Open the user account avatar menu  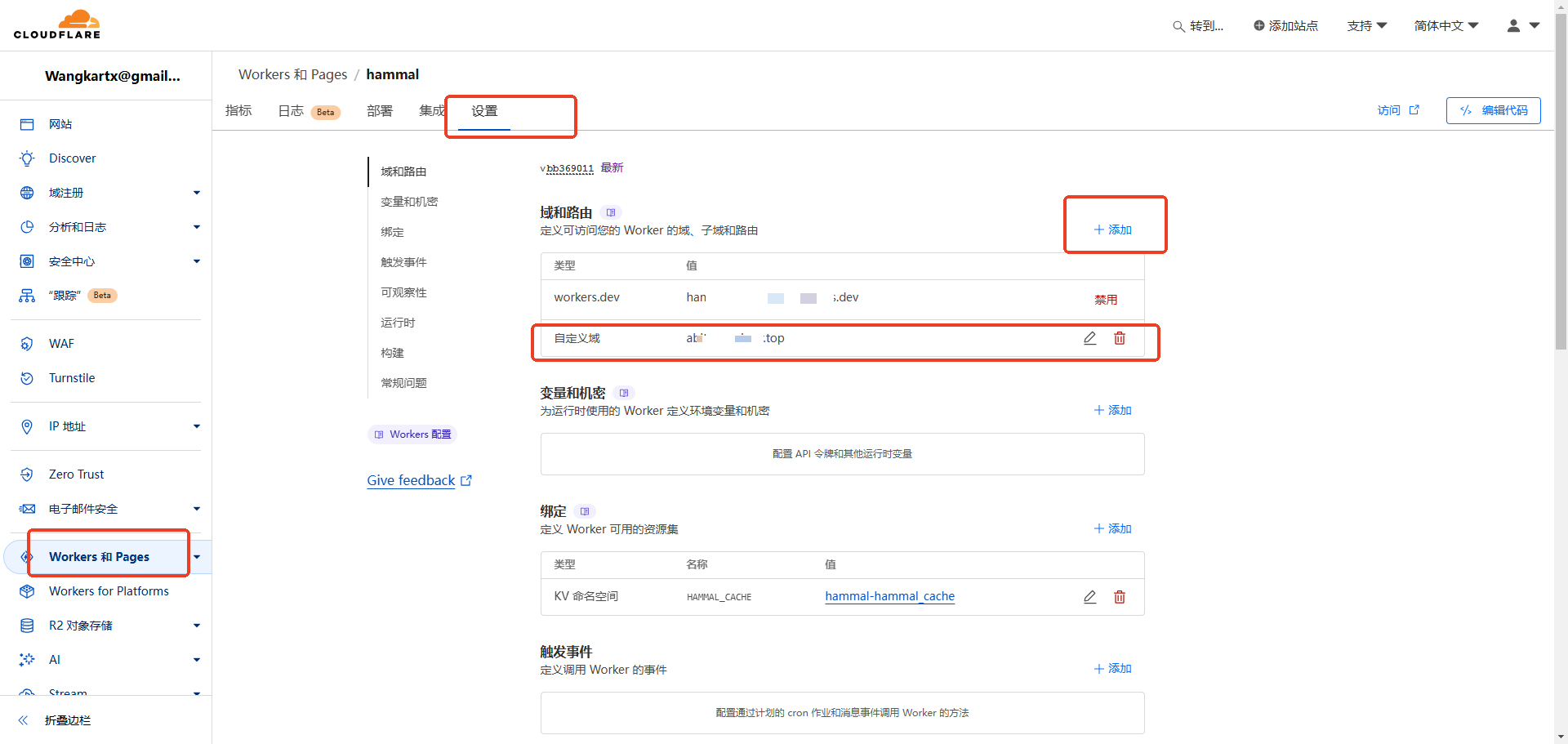[1523, 26]
